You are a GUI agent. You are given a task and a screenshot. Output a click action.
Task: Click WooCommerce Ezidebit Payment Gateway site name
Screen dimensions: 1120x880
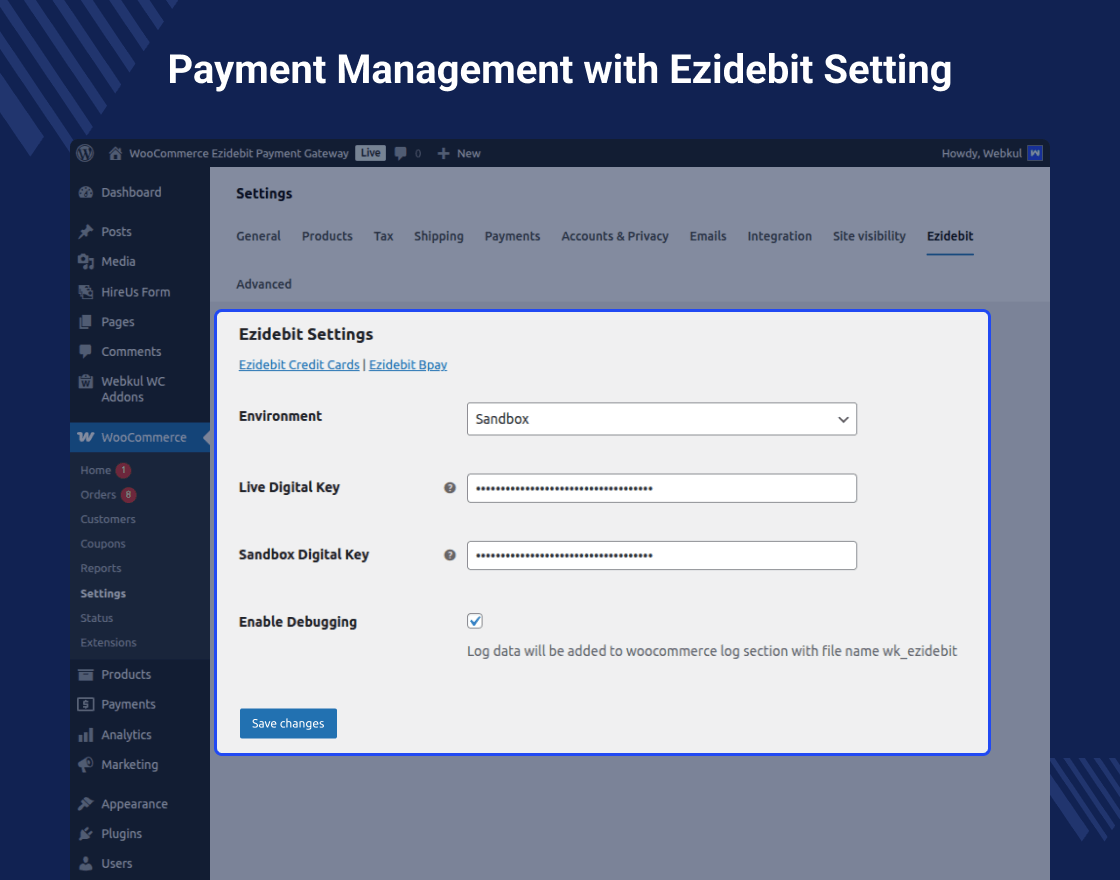click(x=239, y=154)
